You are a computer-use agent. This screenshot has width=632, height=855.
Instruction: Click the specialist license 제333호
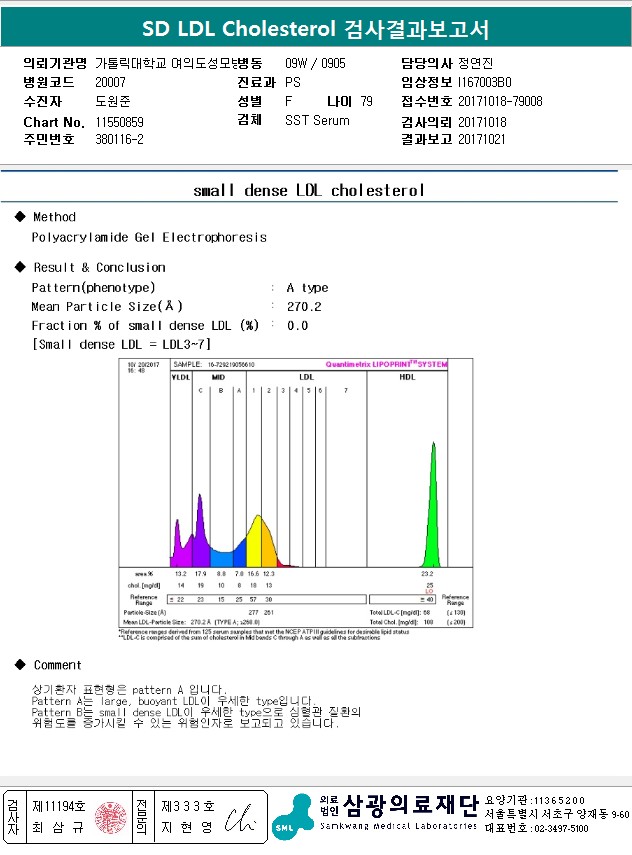188,806
